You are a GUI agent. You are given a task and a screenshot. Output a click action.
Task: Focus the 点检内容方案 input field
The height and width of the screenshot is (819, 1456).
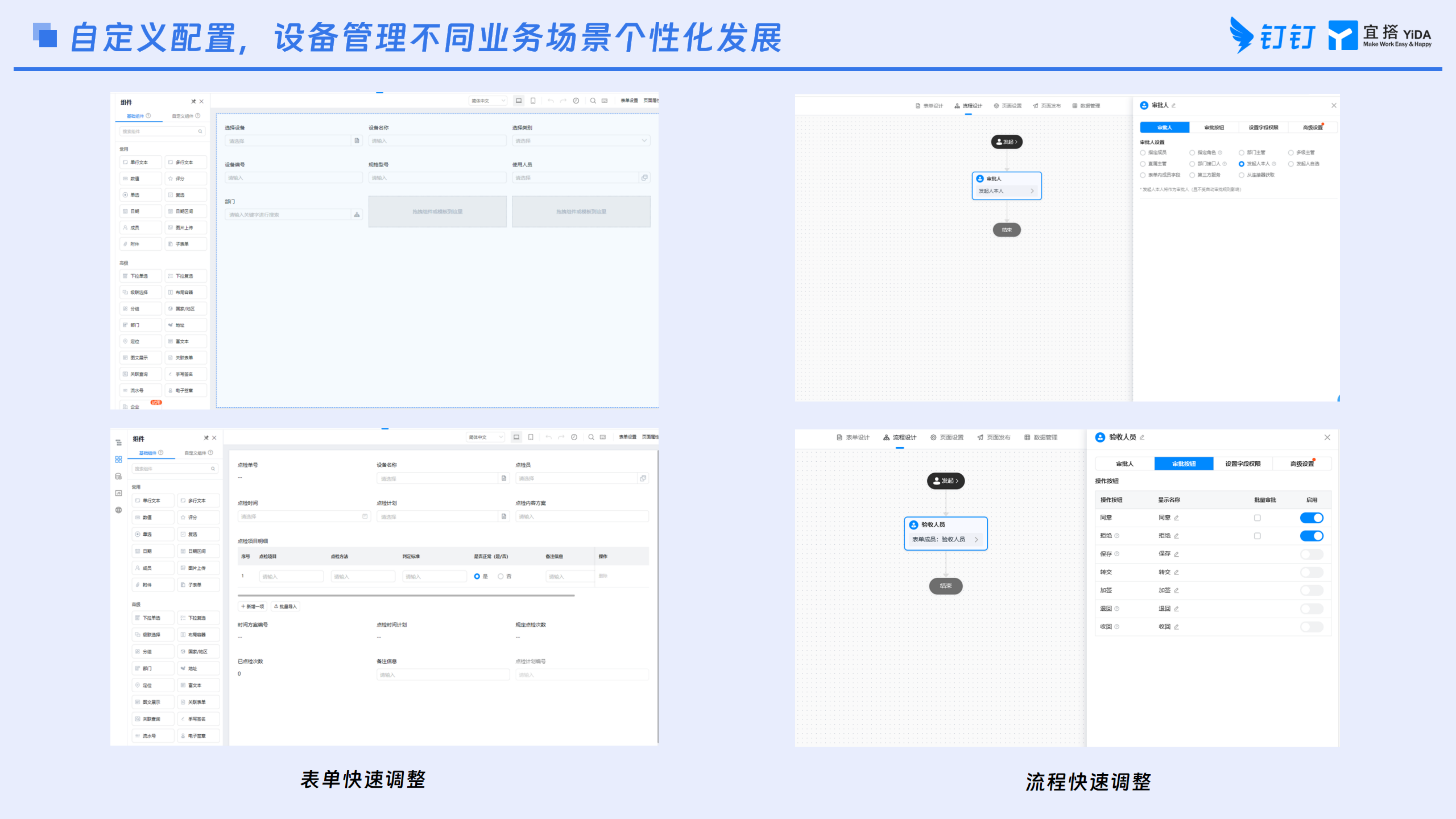tap(582, 517)
